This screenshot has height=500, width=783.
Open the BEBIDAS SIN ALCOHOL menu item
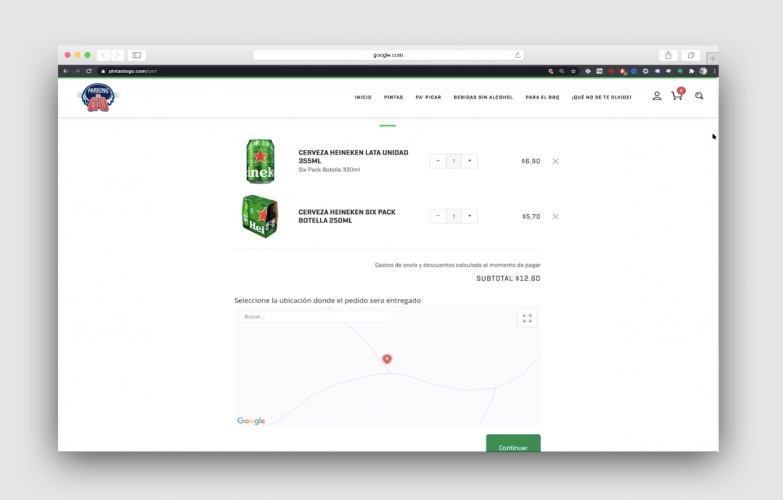coord(483,97)
